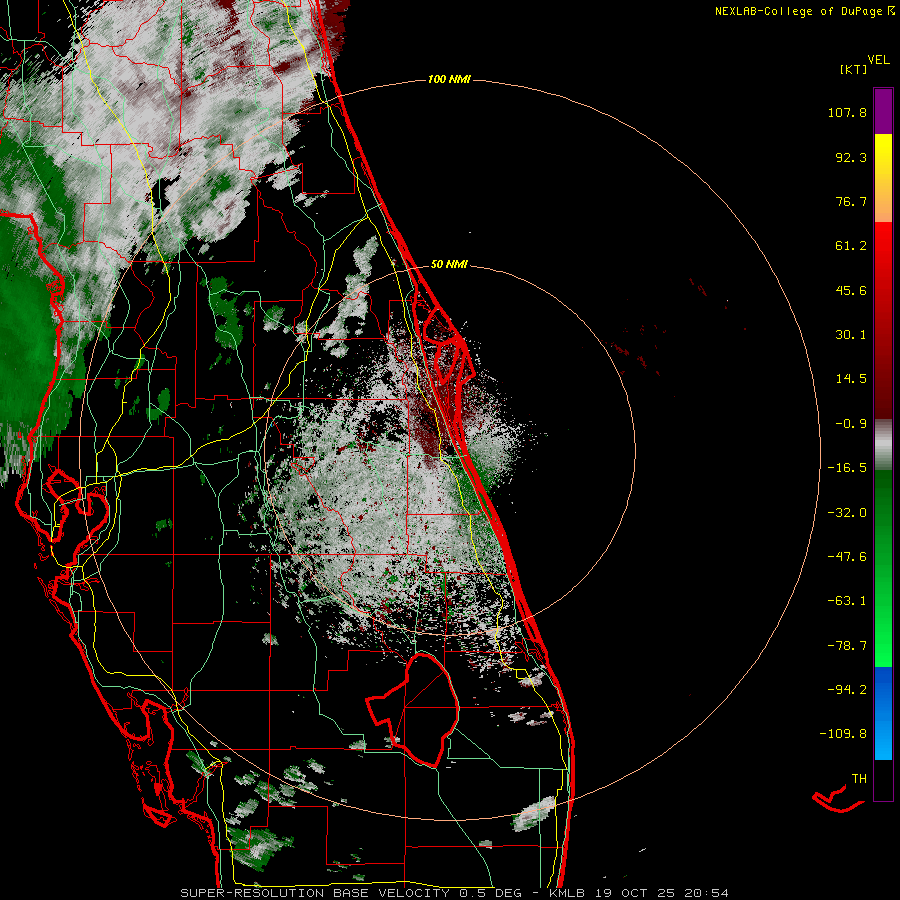Click the purple segment of velocity color bar
The height and width of the screenshot is (900, 900).
click(883, 111)
